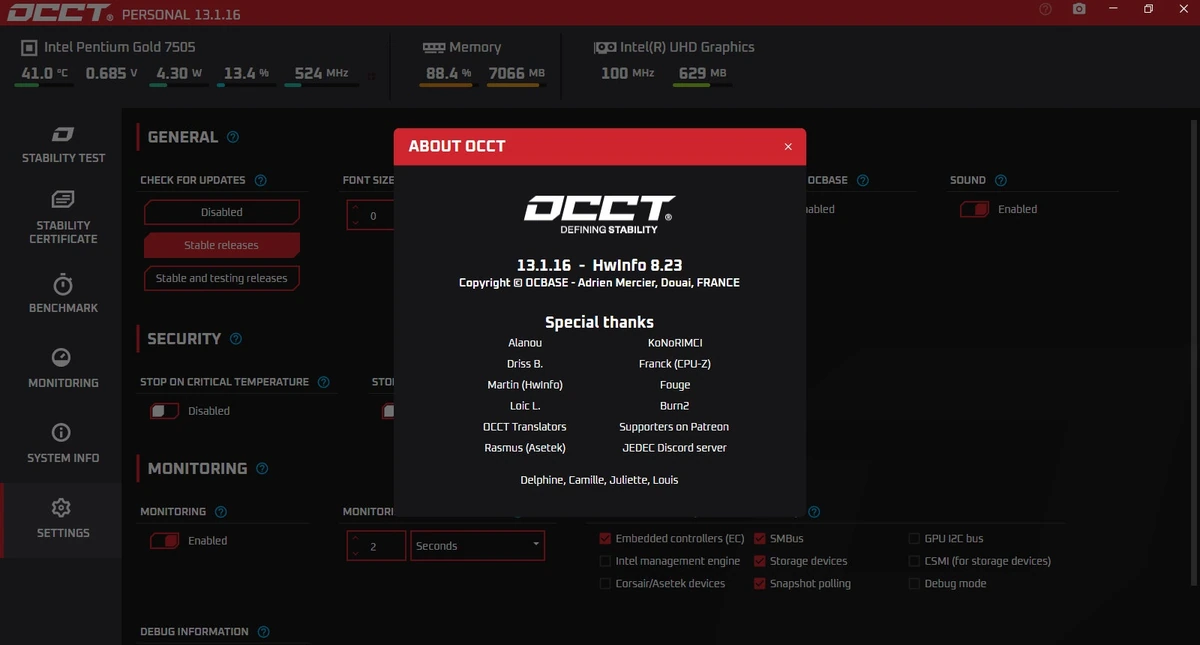Click Supporters on Patreon in the dialog
The image size is (1200, 645).
674,427
